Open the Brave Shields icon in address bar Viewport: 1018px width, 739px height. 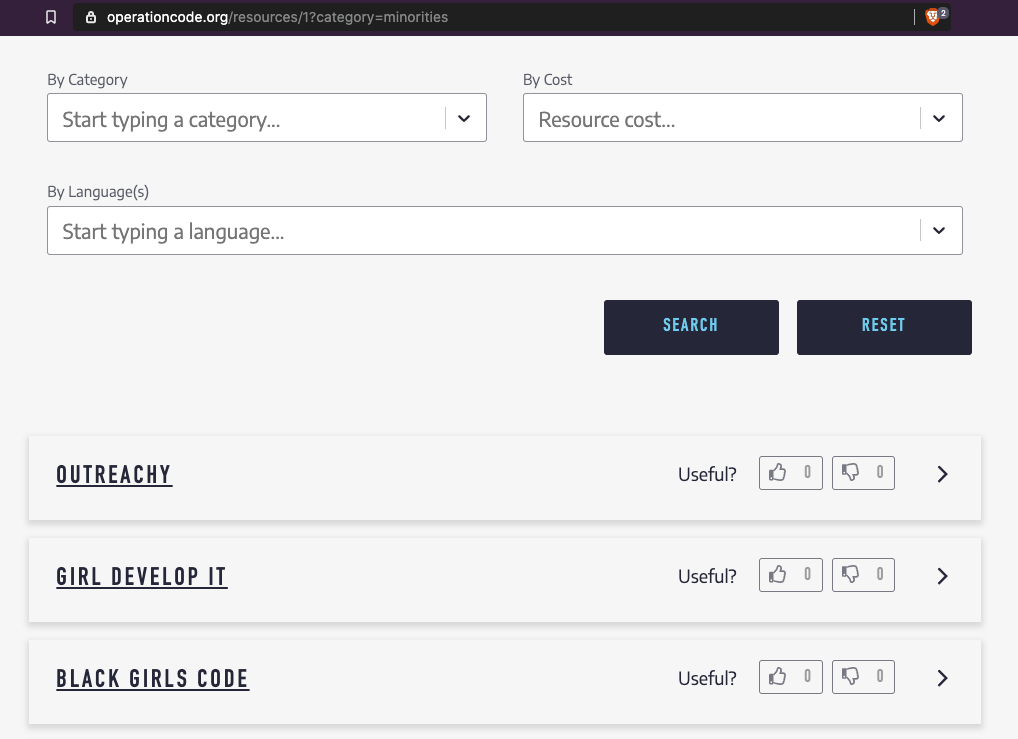click(x=931, y=17)
